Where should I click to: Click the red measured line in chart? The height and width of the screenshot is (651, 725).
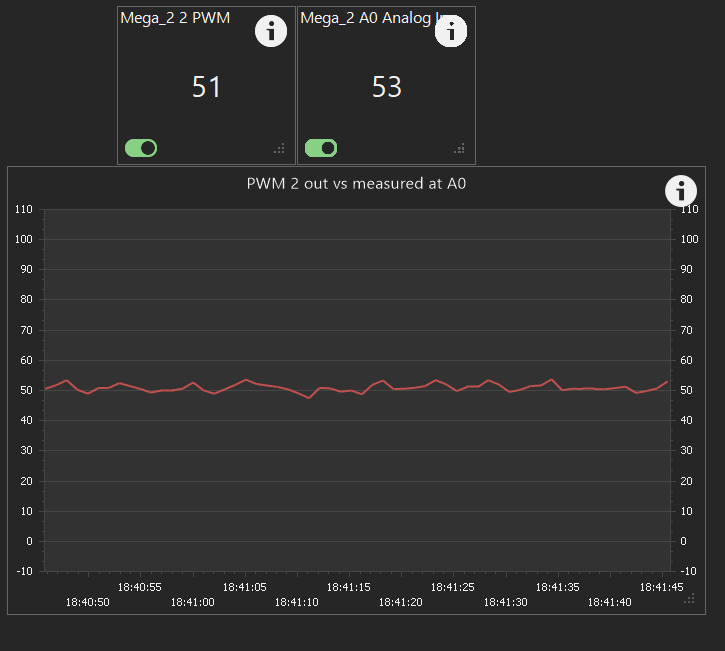click(356, 388)
